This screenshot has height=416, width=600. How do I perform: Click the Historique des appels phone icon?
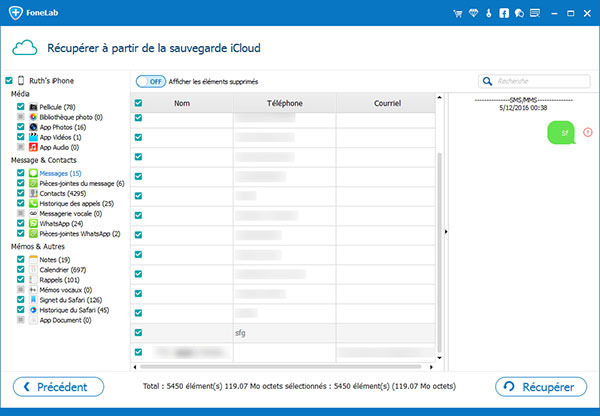[33, 203]
